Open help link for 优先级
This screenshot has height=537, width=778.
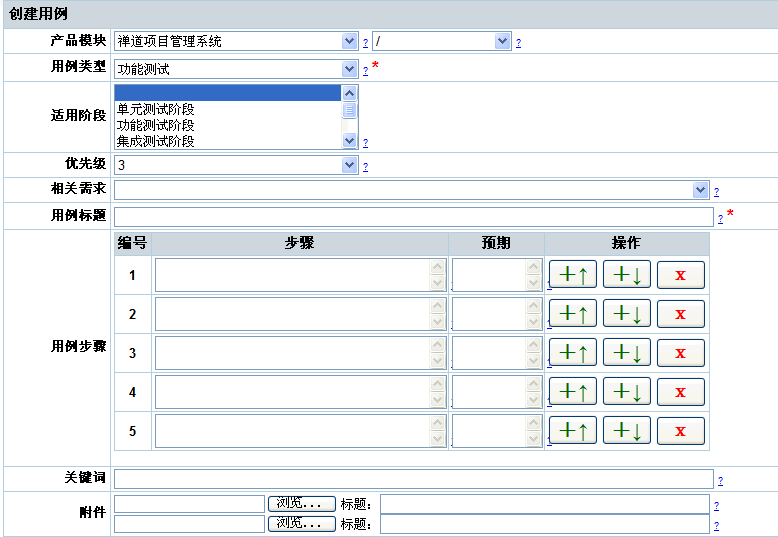point(365,167)
